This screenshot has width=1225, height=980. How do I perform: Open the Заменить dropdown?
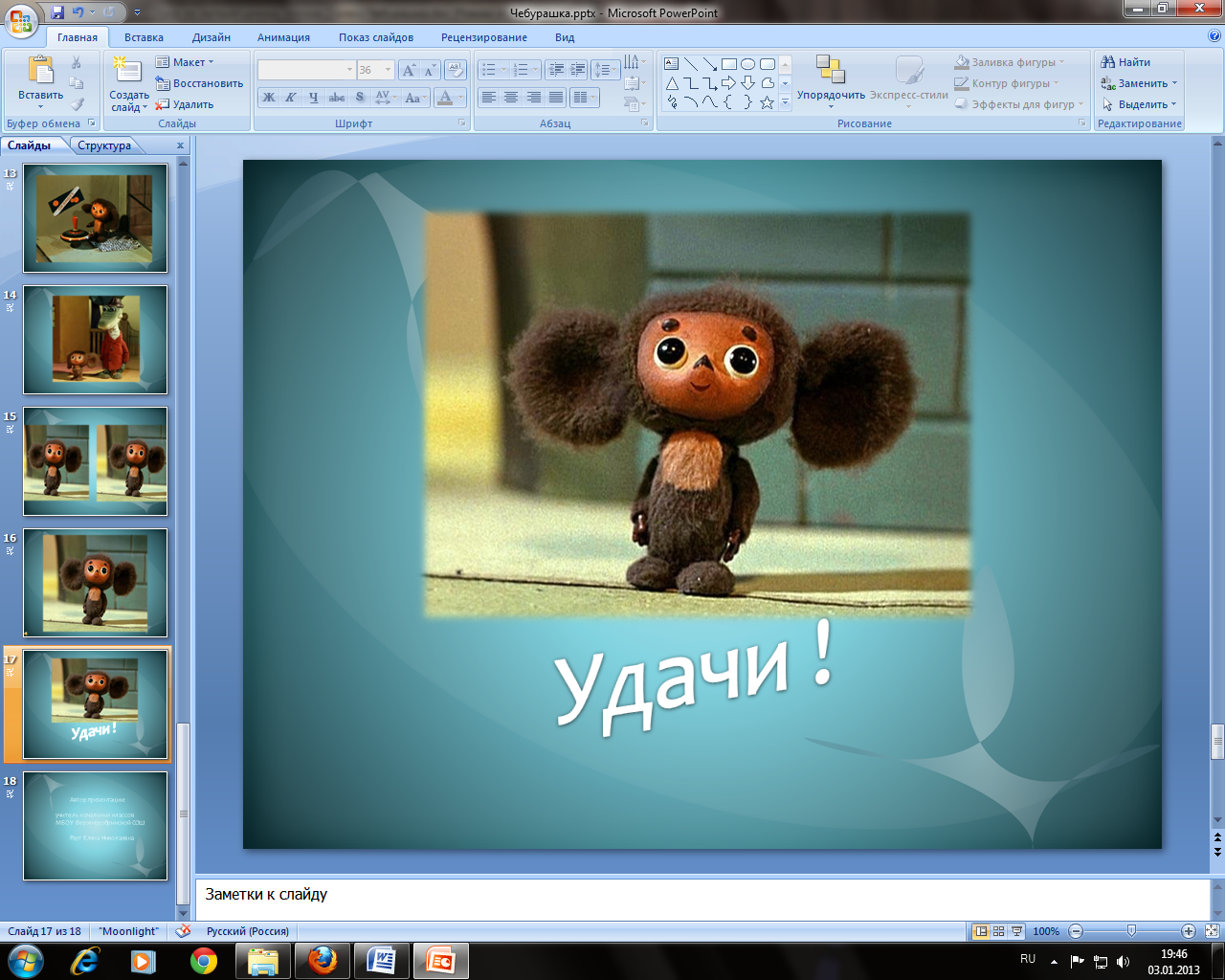pos(1140,83)
